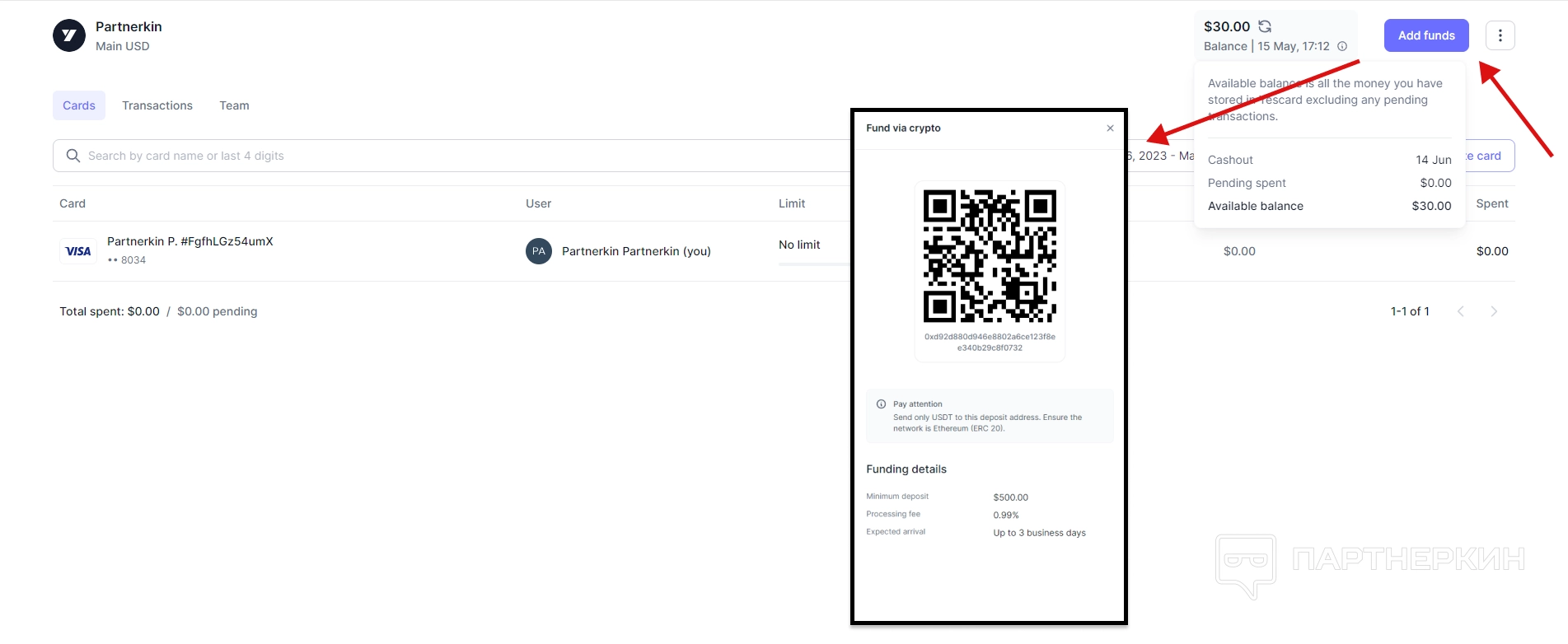Click the Main USD account label
The width and height of the screenshot is (1568, 644).
click(x=123, y=46)
